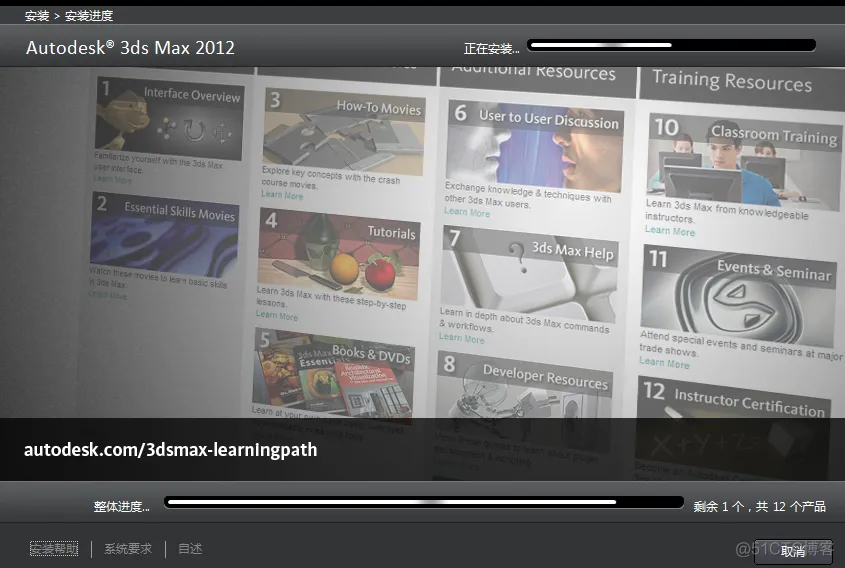Click the Events & Seminar thumbnail
The image size is (845, 568).
[x=738, y=295]
